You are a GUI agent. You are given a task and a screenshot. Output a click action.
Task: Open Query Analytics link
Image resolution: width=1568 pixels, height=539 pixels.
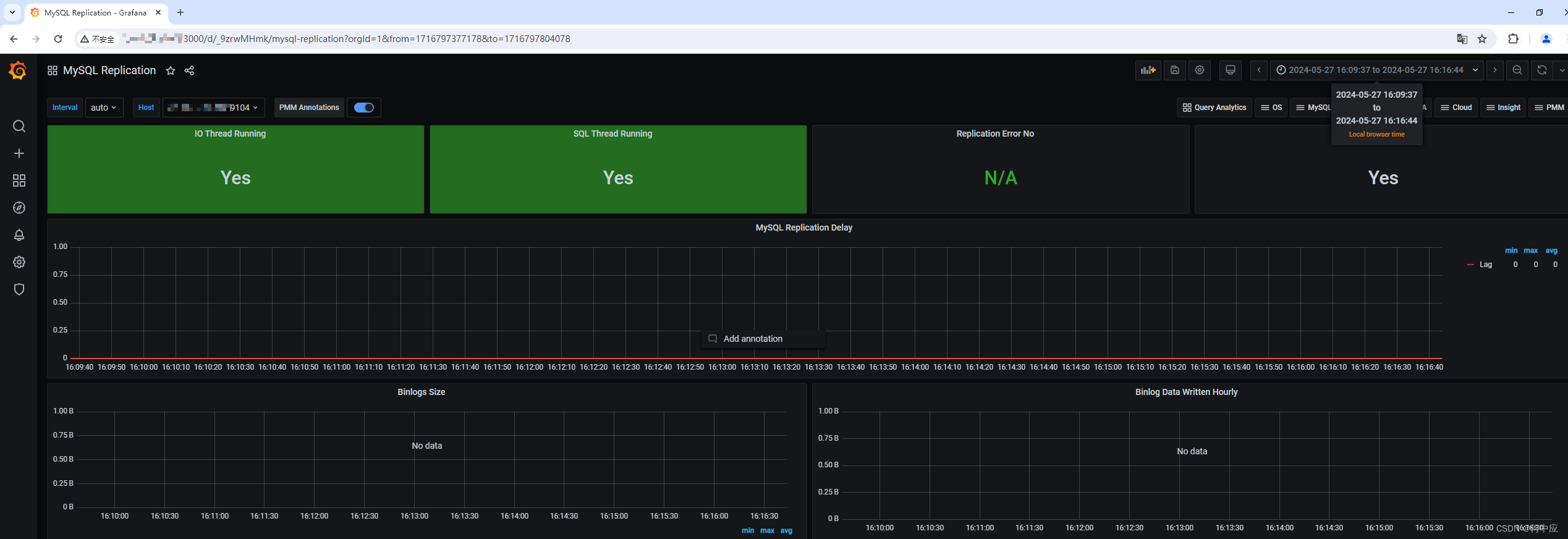click(1214, 108)
